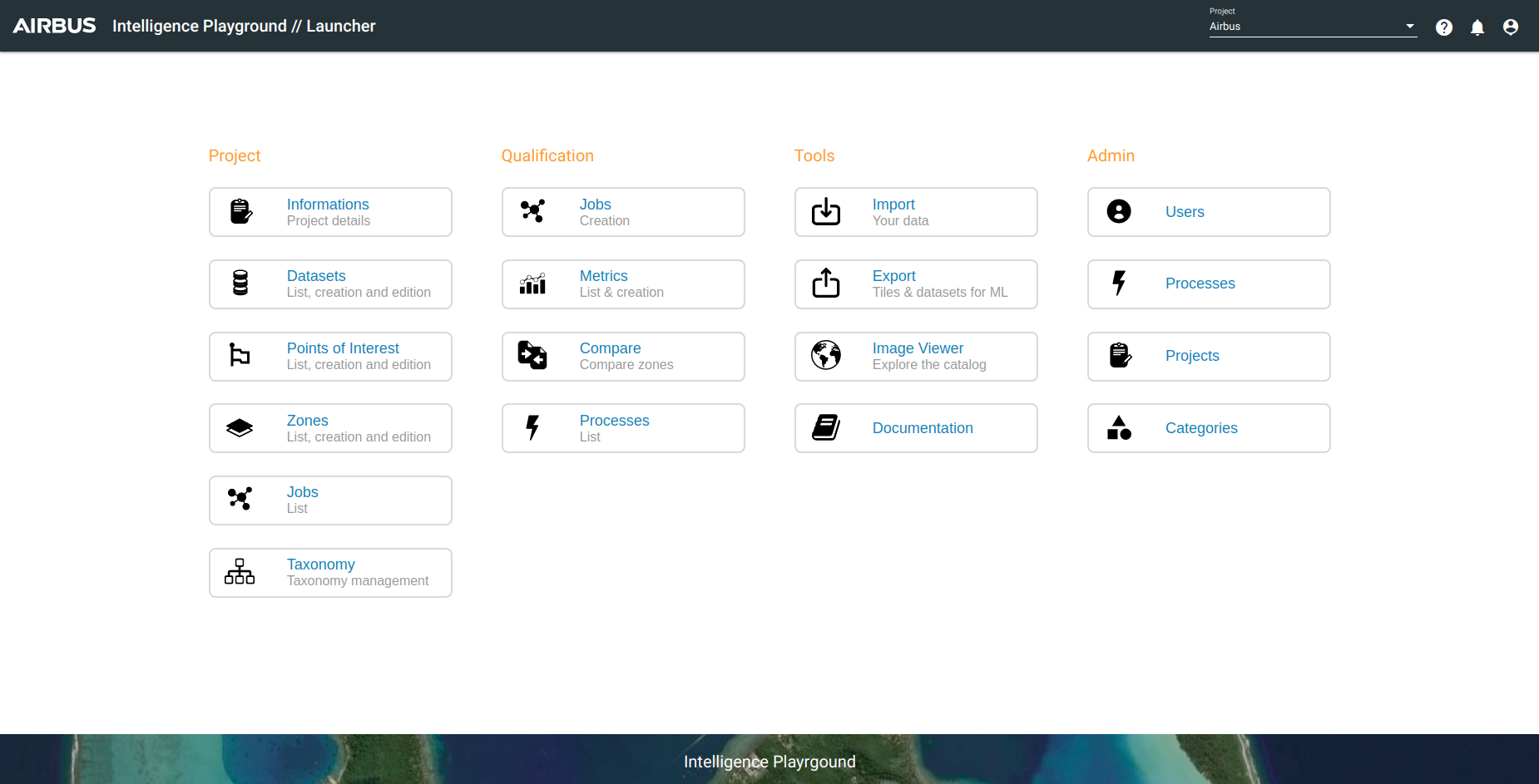This screenshot has width=1539, height=784.
Task: Click the Qualification Jobs Creation node icon
Action: (x=532, y=211)
